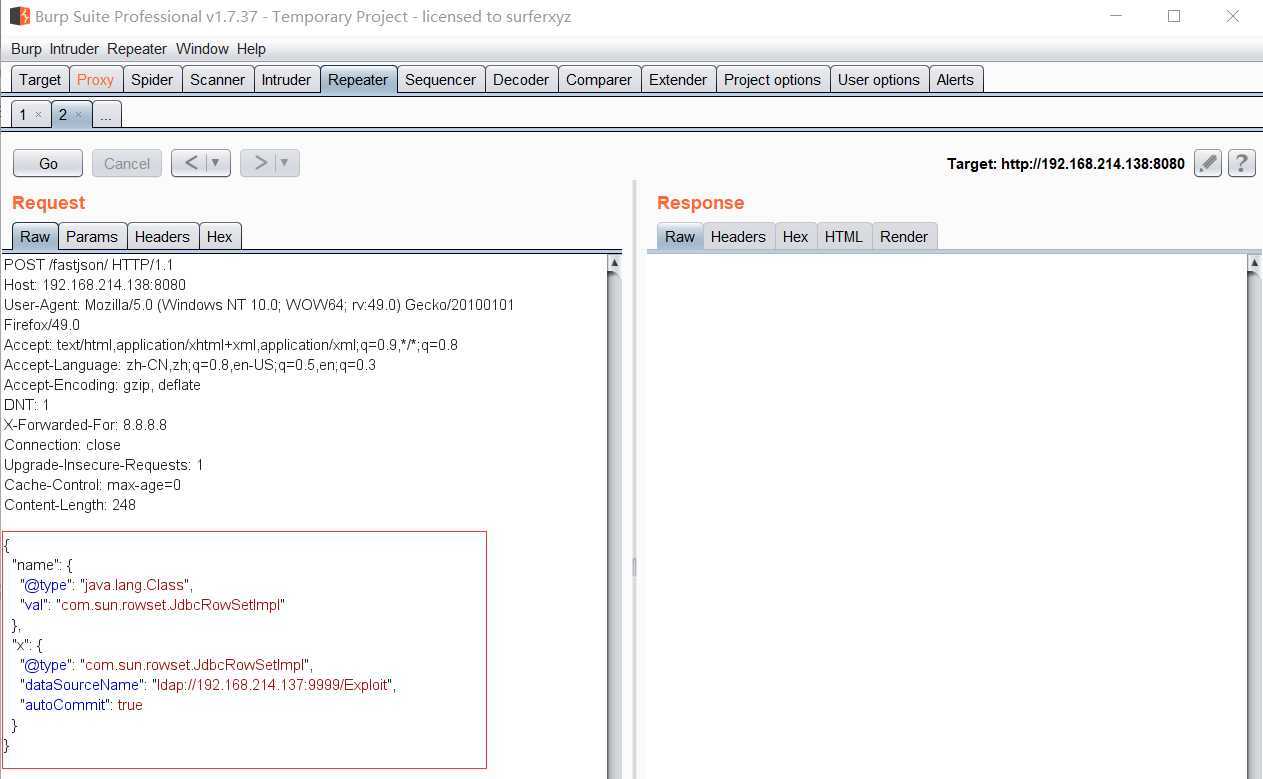Open the Alerts tab
This screenshot has width=1263, height=779.
[955, 80]
